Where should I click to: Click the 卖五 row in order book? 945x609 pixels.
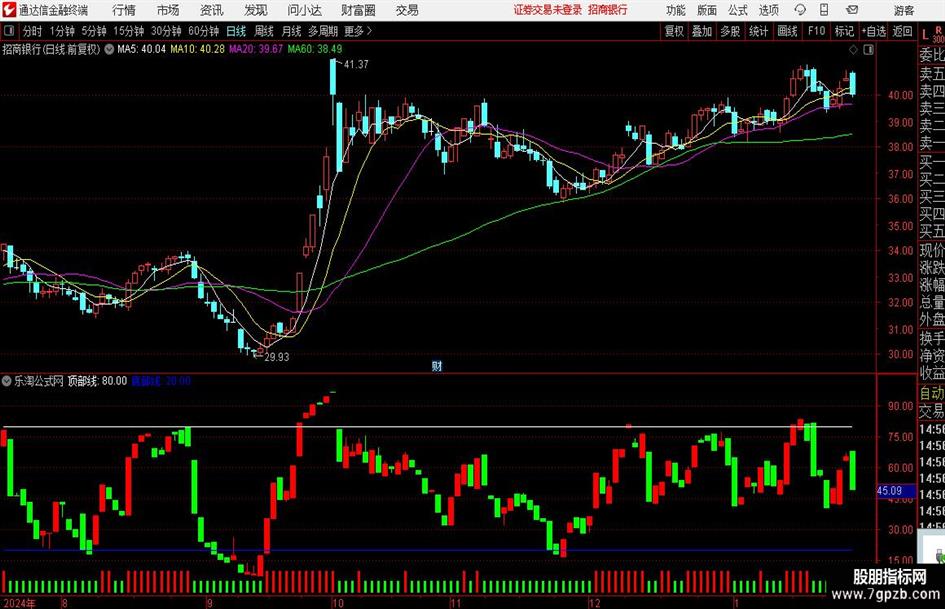click(932, 74)
